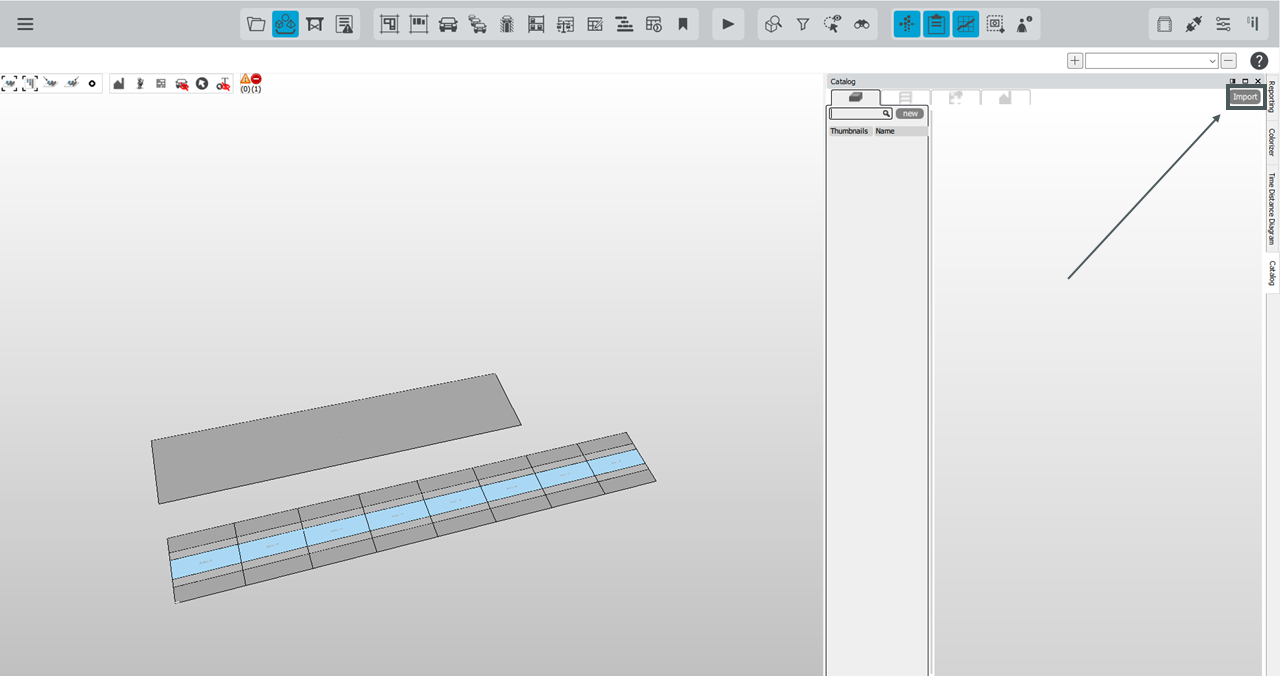Toggle the highlighted clipboard icon
1280x676 pixels.
tap(936, 24)
